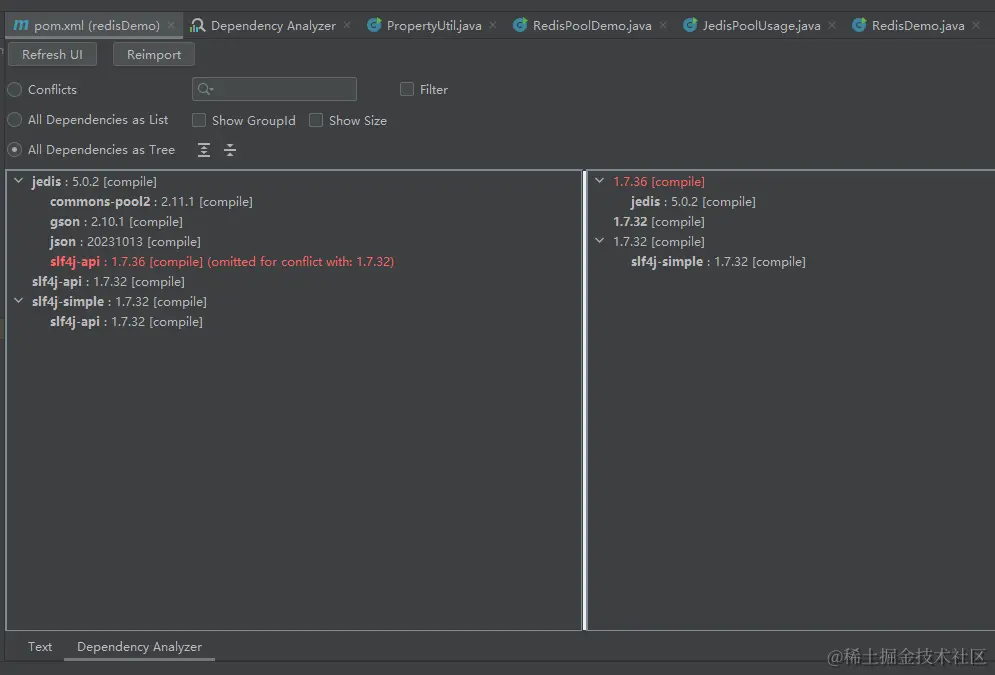Click the Reimport button
This screenshot has height=675, width=995.
click(x=154, y=55)
